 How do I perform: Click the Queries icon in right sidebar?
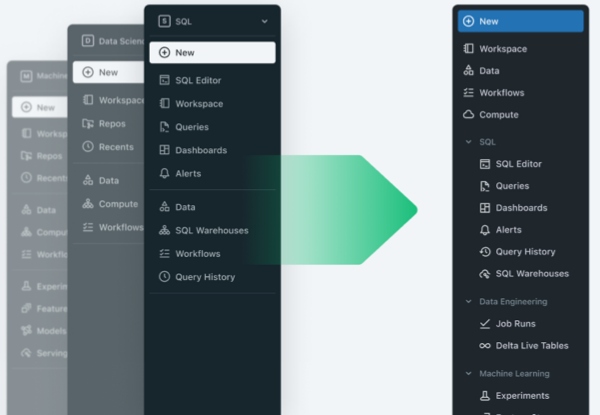tap(485, 186)
